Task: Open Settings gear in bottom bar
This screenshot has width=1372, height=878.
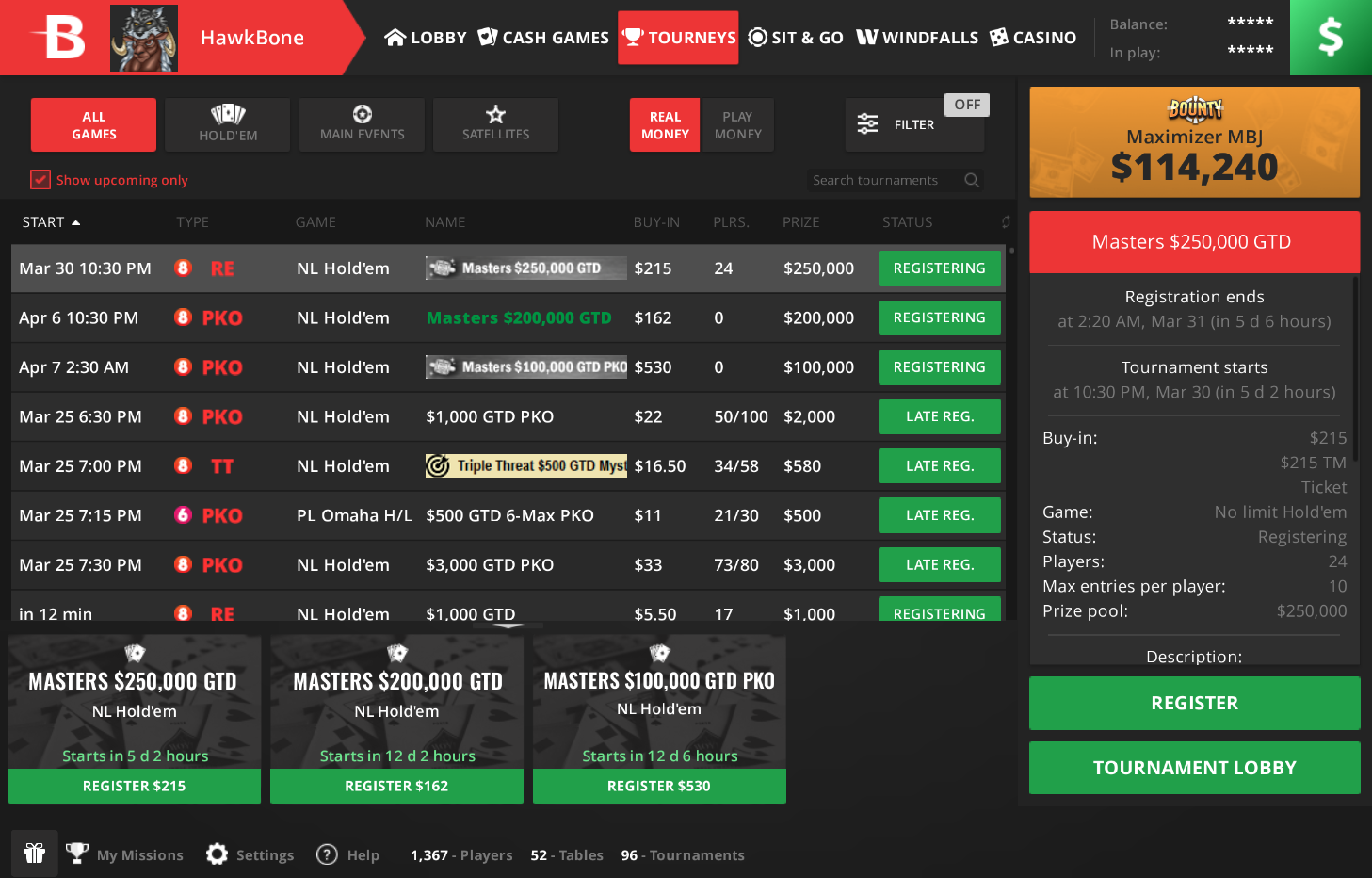Action: 218,854
